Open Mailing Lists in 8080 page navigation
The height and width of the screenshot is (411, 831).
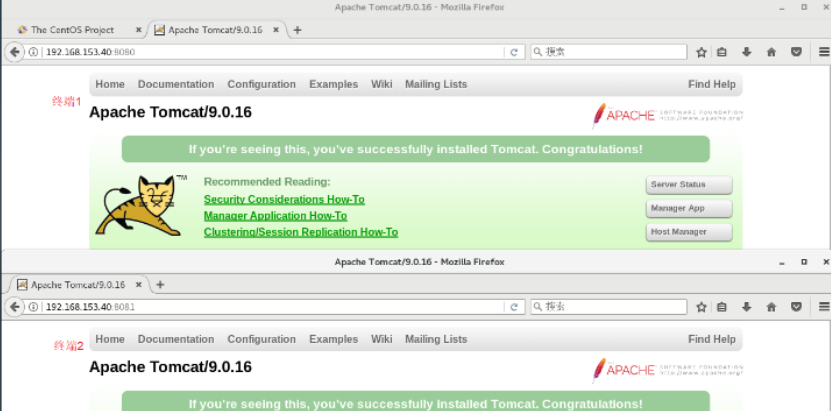pyautogui.click(x=436, y=84)
